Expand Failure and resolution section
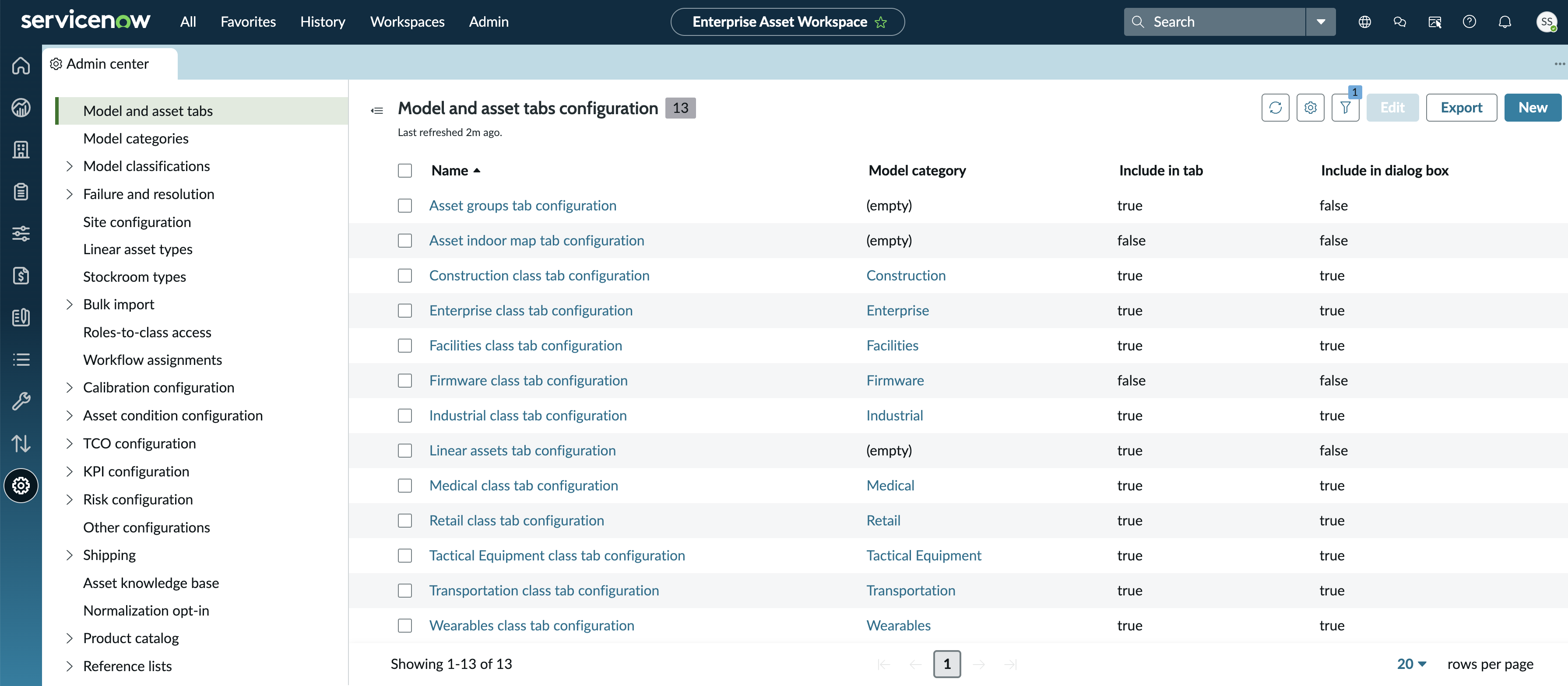This screenshot has height=686, width=1568. point(69,194)
